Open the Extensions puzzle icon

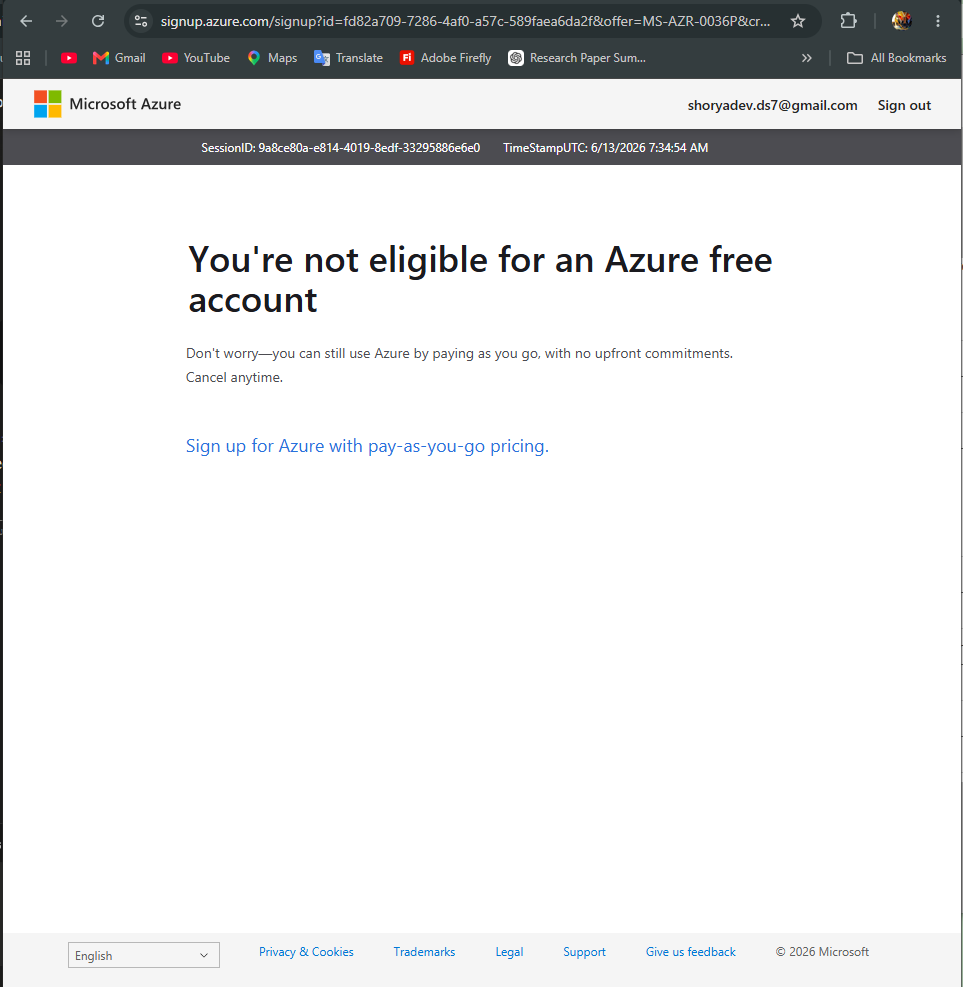pyautogui.click(x=848, y=21)
